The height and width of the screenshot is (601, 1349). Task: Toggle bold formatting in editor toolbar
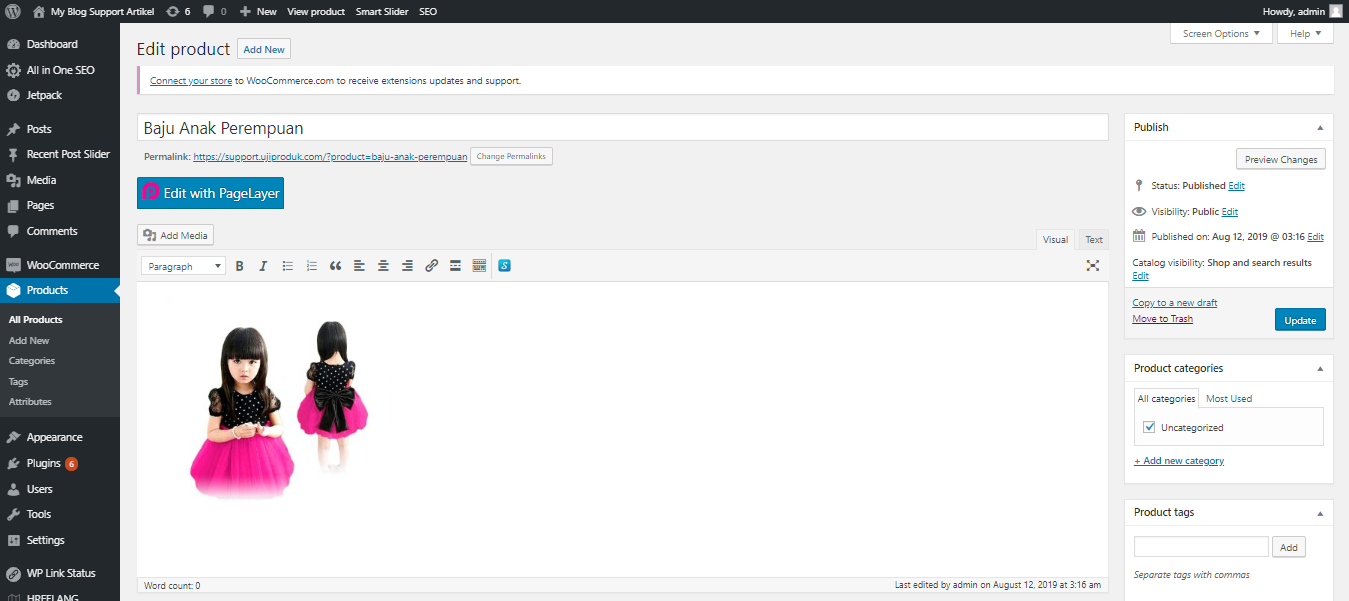click(x=239, y=266)
